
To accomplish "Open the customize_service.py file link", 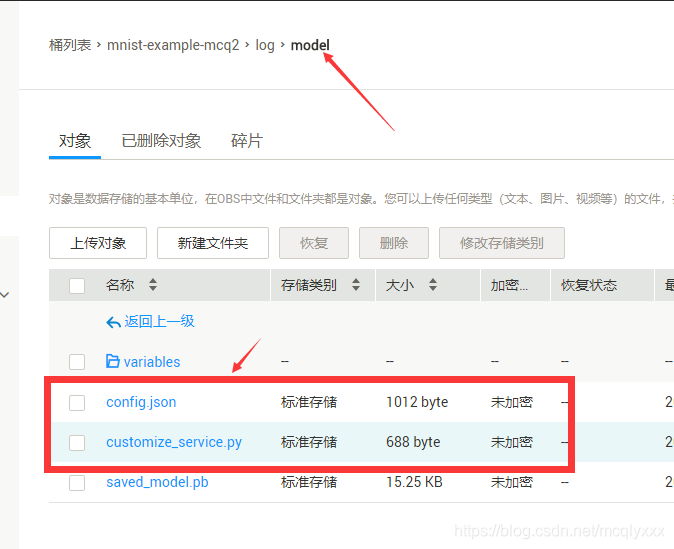I will pyautogui.click(x=174, y=442).
